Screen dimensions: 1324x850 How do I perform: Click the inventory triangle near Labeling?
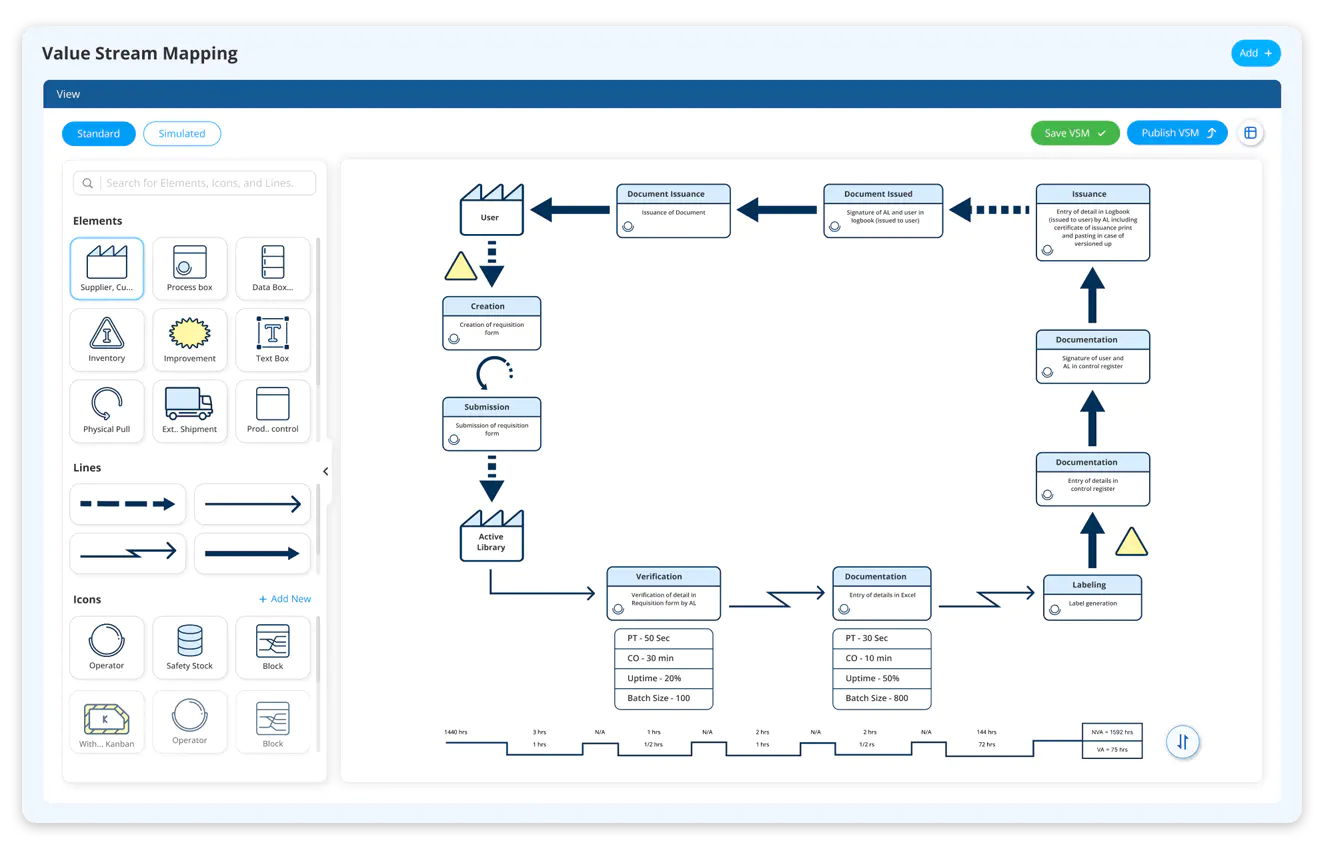[x=1131, y=542]
